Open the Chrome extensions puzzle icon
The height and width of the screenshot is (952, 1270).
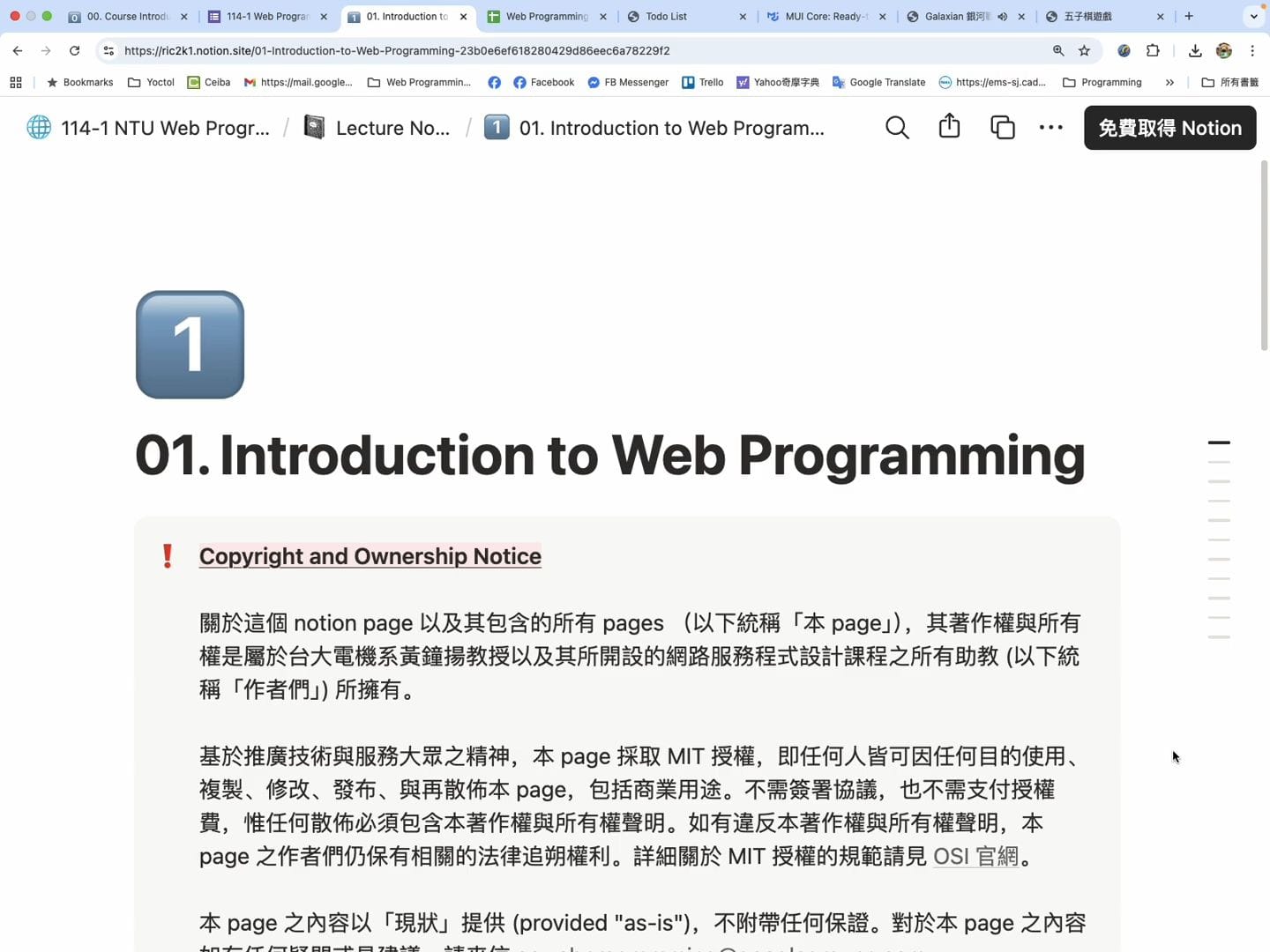pos(1153,51)
